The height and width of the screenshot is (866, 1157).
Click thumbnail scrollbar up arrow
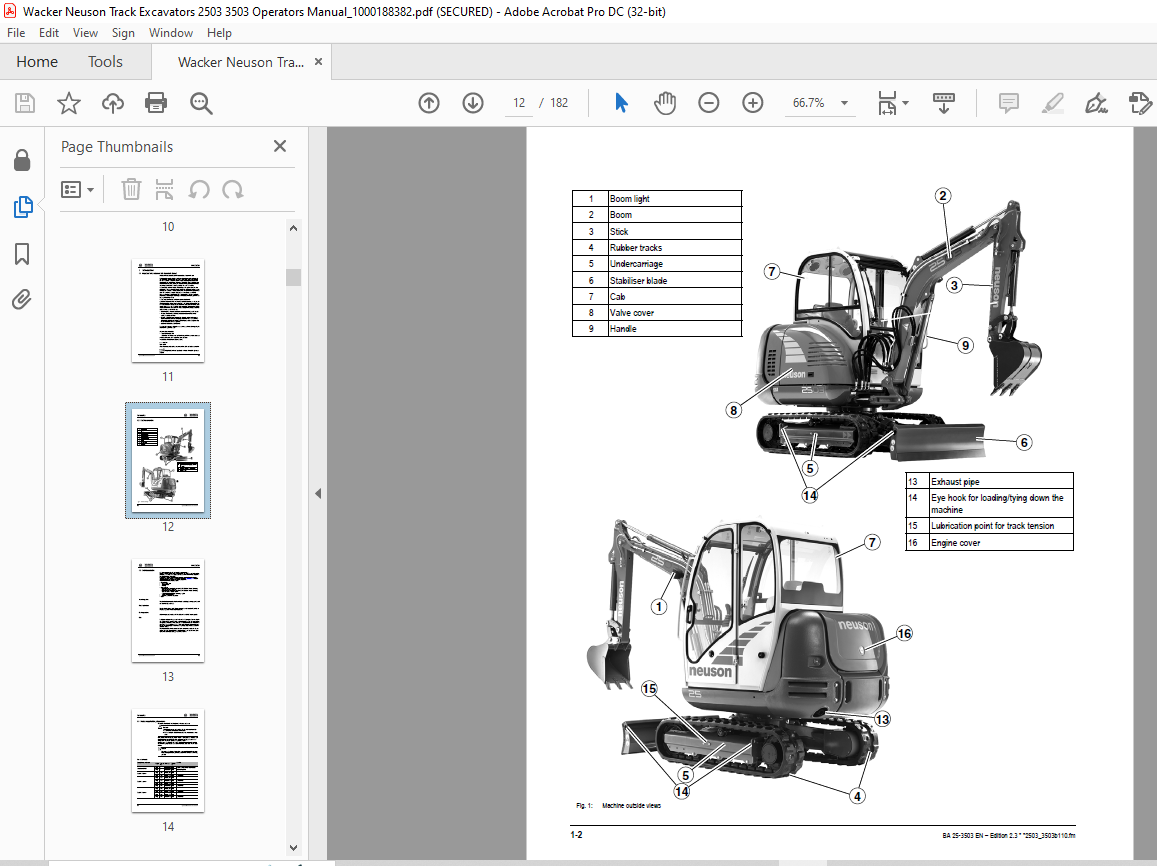(294, 229)
